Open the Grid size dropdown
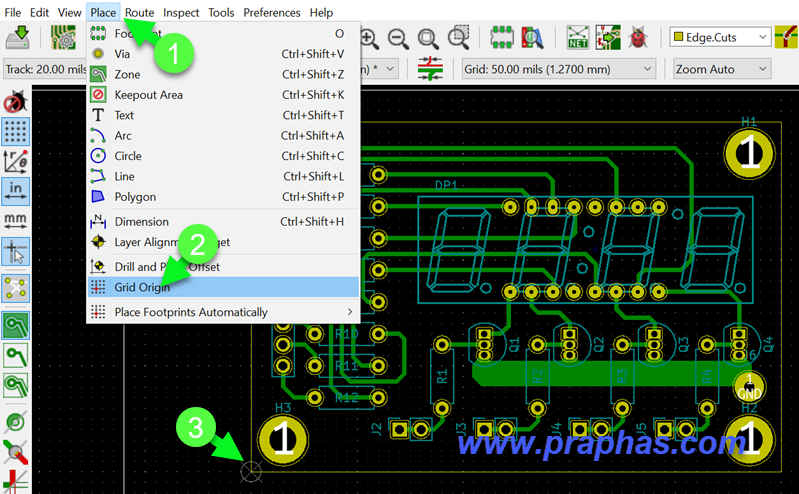The image size is (799, 494). (x=558, y=69)
